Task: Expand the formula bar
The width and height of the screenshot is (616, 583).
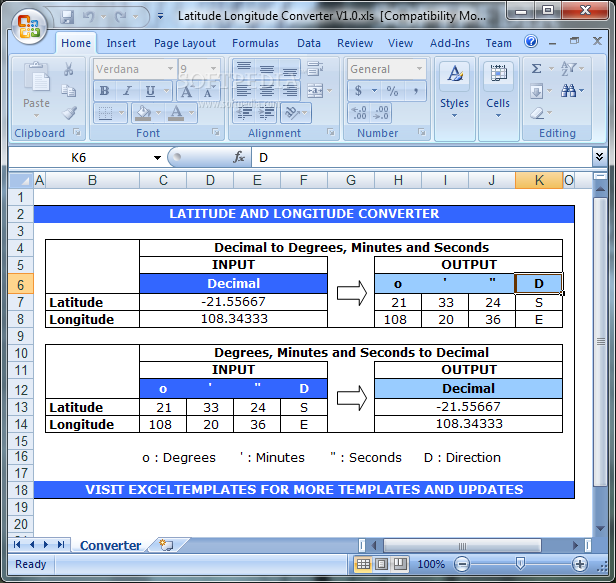Action: point(600,157)
